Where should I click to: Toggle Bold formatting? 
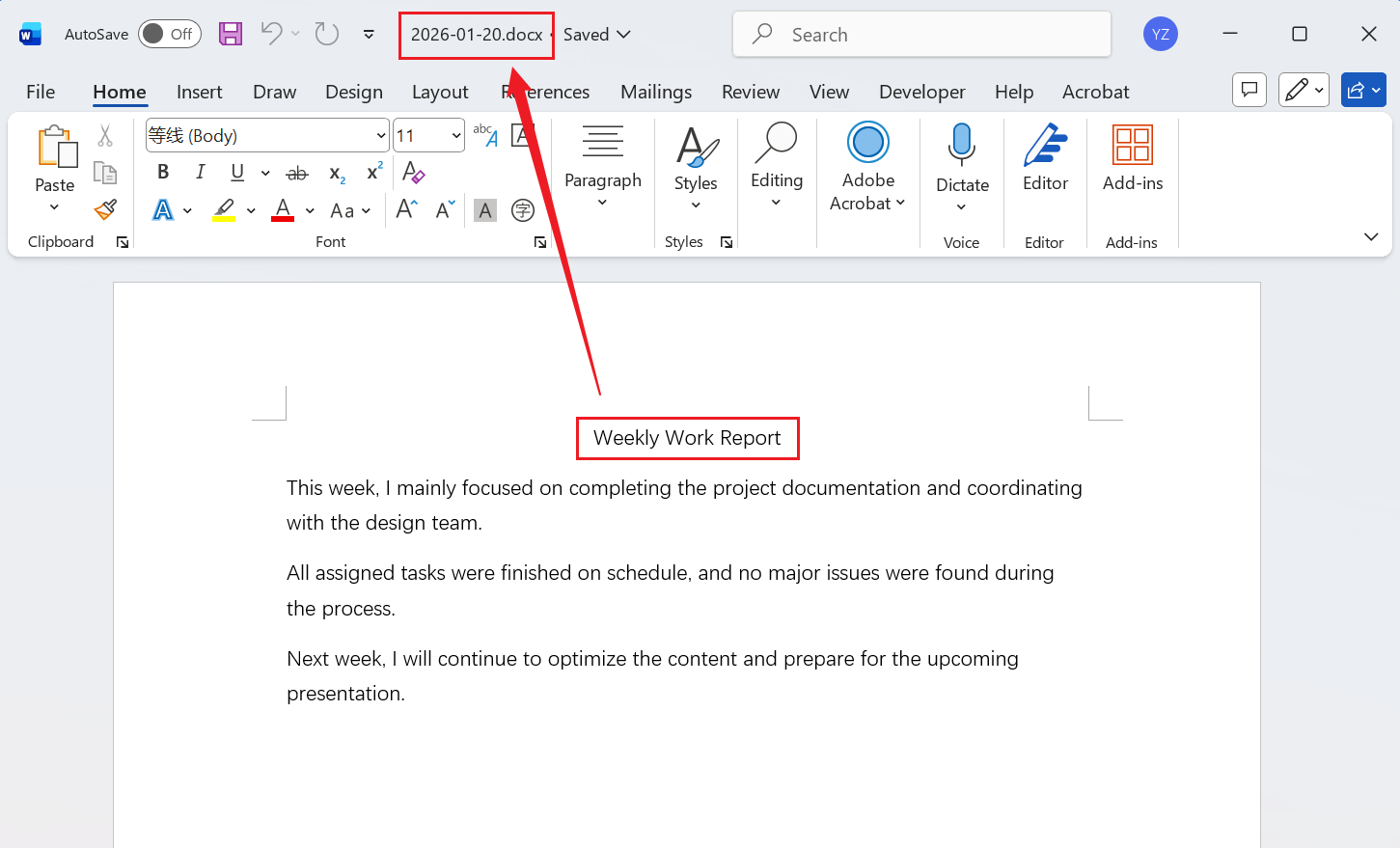163,173
